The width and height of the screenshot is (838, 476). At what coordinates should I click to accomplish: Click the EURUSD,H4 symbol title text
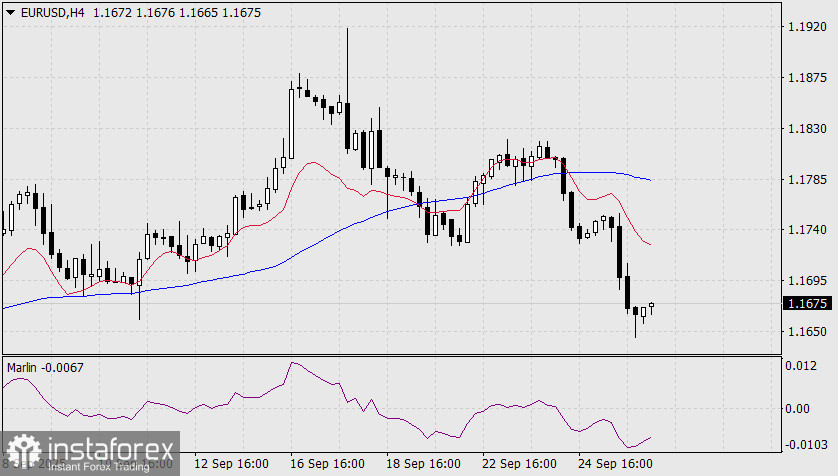point(52,12)
